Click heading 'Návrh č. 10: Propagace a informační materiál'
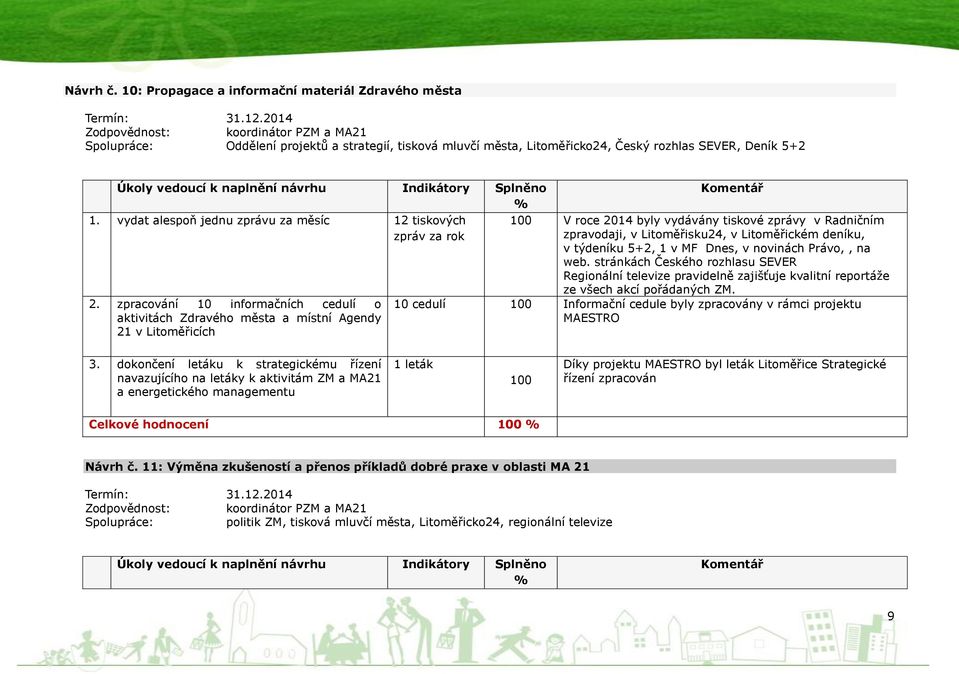Image resolution: width=959 pixels, height=674 pixels. coord(263,91)
